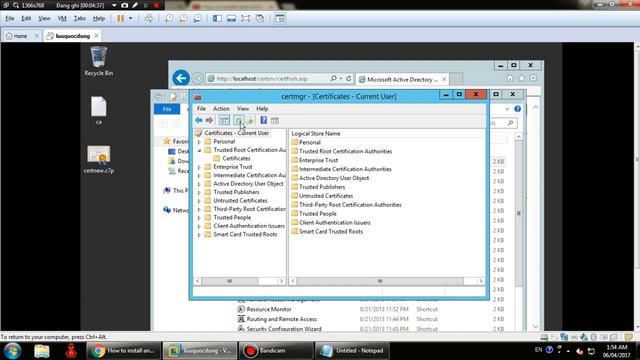Viewport: 640px width, 360px height.
Task: Click the Back arrow in certmgr toolbar
Action: [199, 120]
